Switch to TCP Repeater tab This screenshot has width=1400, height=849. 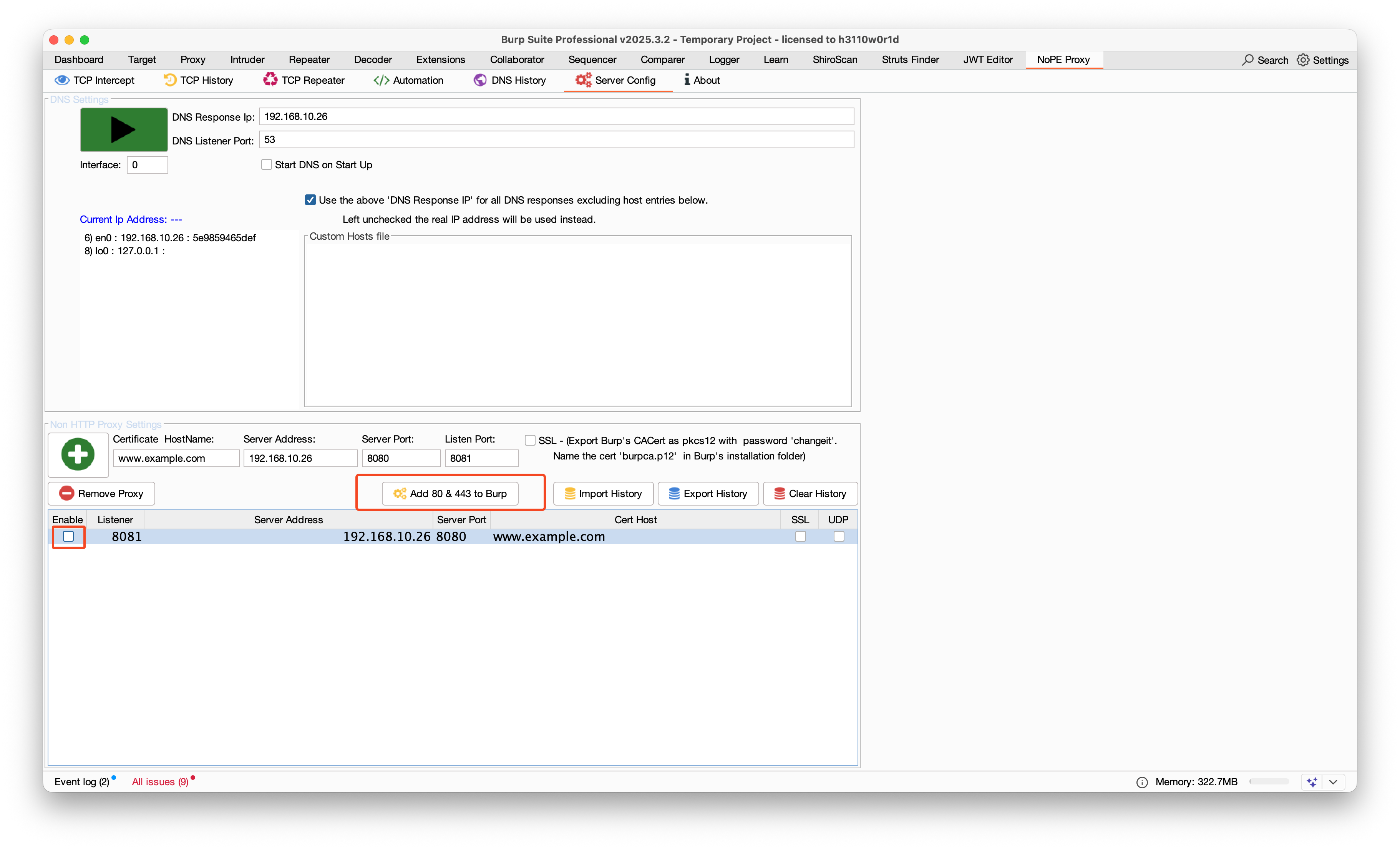click(x=304, y=80)
